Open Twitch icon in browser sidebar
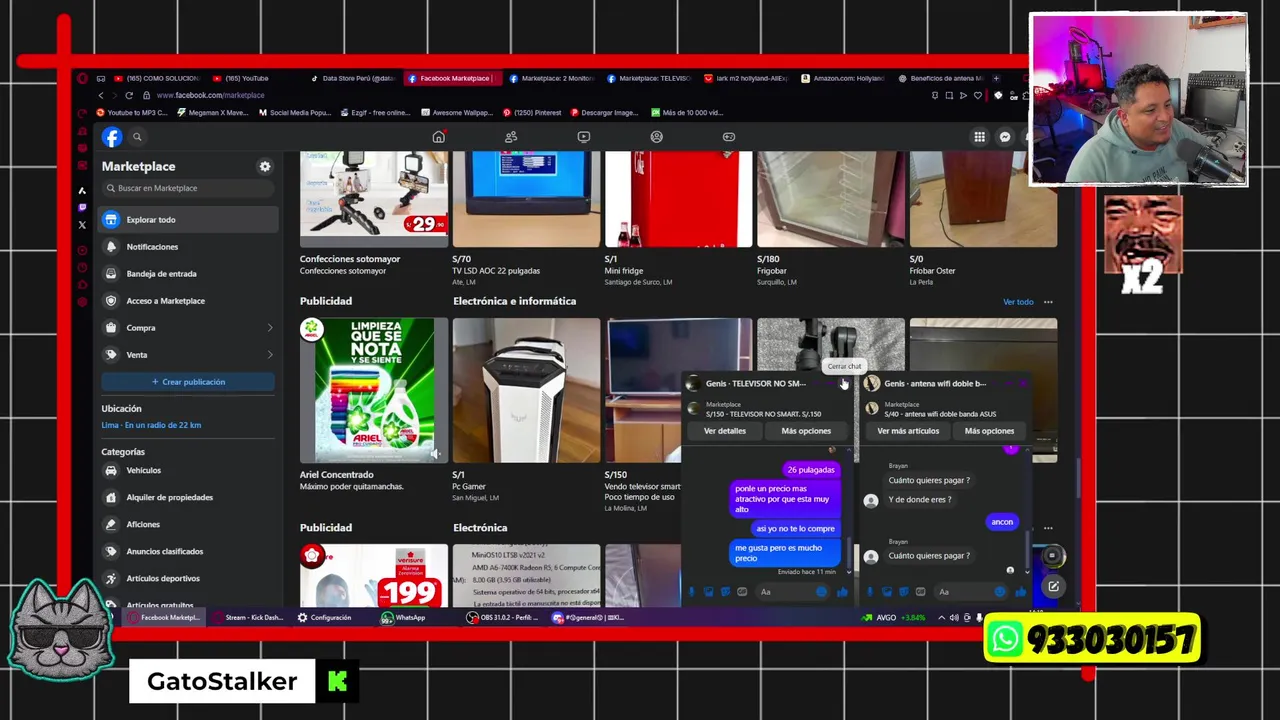 pyautogui.click(x=82, y=207)
